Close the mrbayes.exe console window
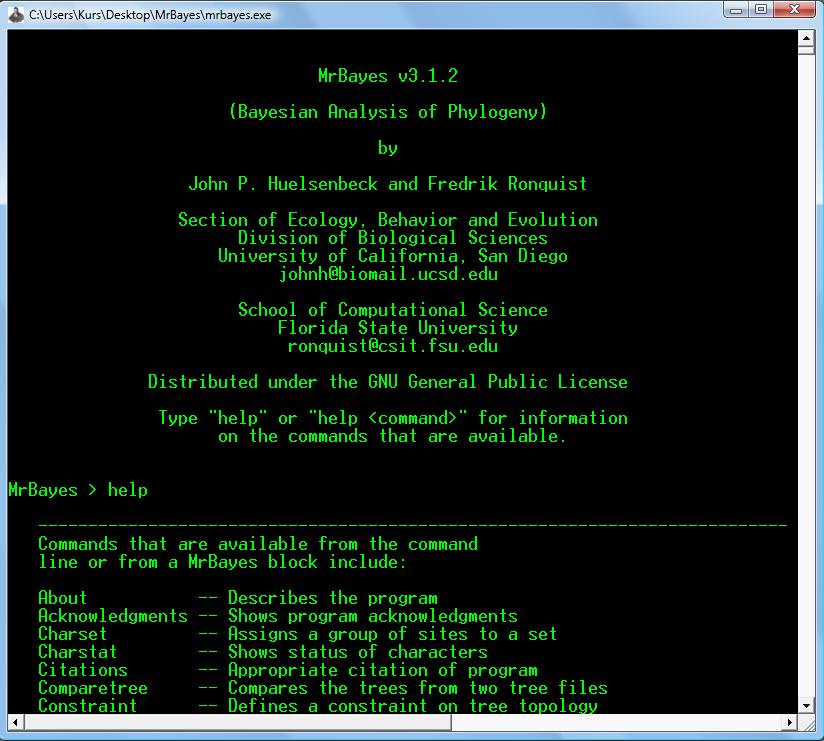Image resolution: width=824 pixels, height=741 pixels. click(x=795, y=9)
